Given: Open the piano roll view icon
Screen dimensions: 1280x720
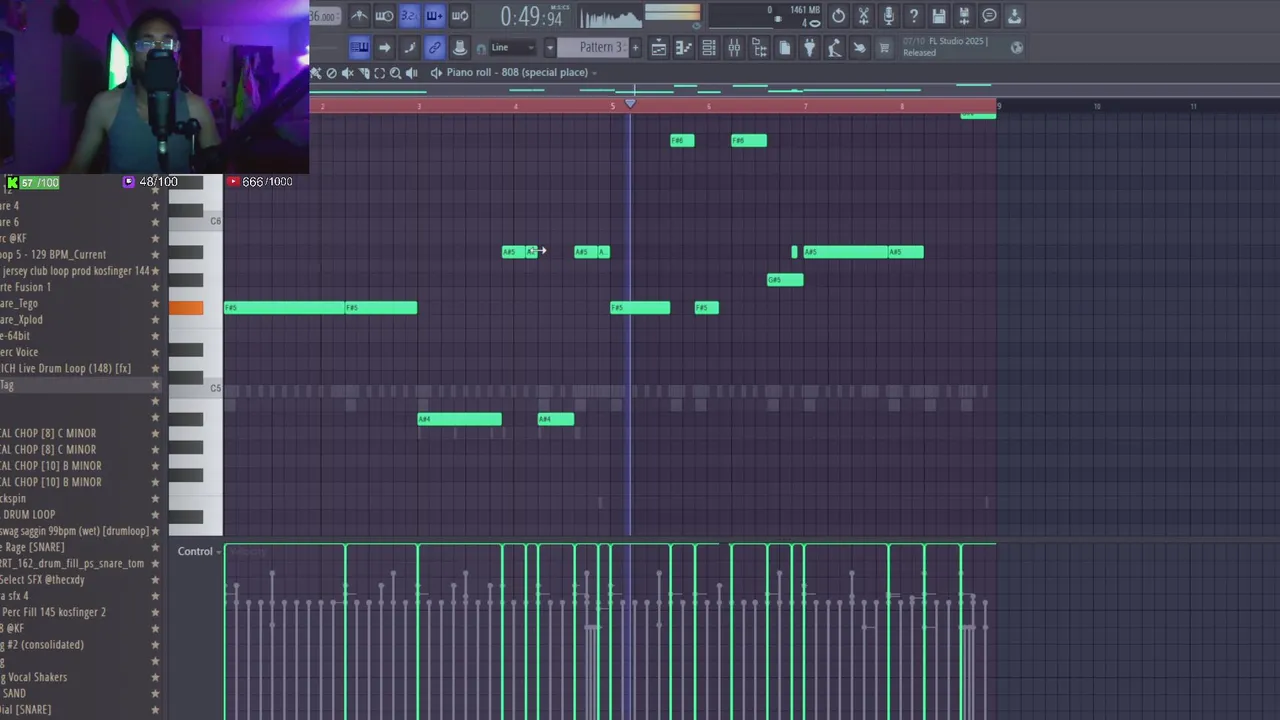Looking at the screenshot, I should [684, 47].
